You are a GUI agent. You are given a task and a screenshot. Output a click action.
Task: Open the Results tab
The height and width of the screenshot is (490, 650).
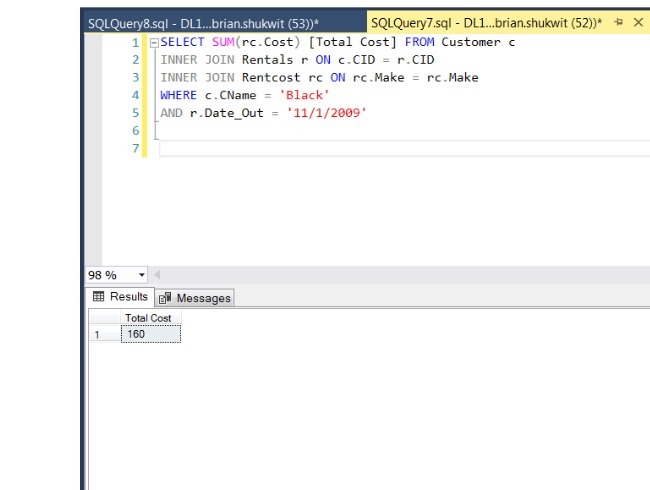click(x=120, y=297)
